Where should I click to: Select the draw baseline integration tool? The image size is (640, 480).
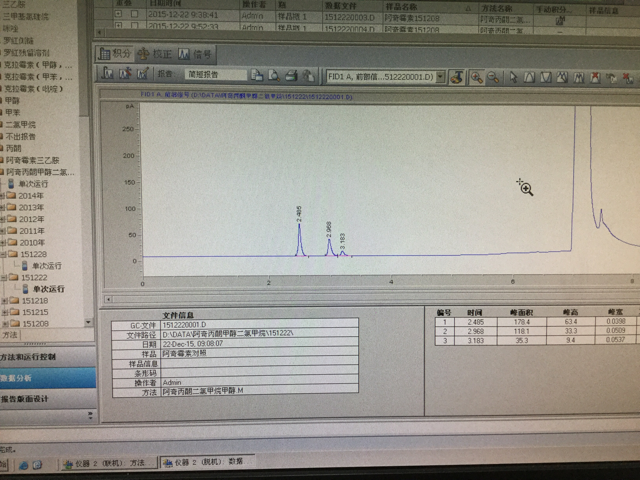(x=529, y=77)
